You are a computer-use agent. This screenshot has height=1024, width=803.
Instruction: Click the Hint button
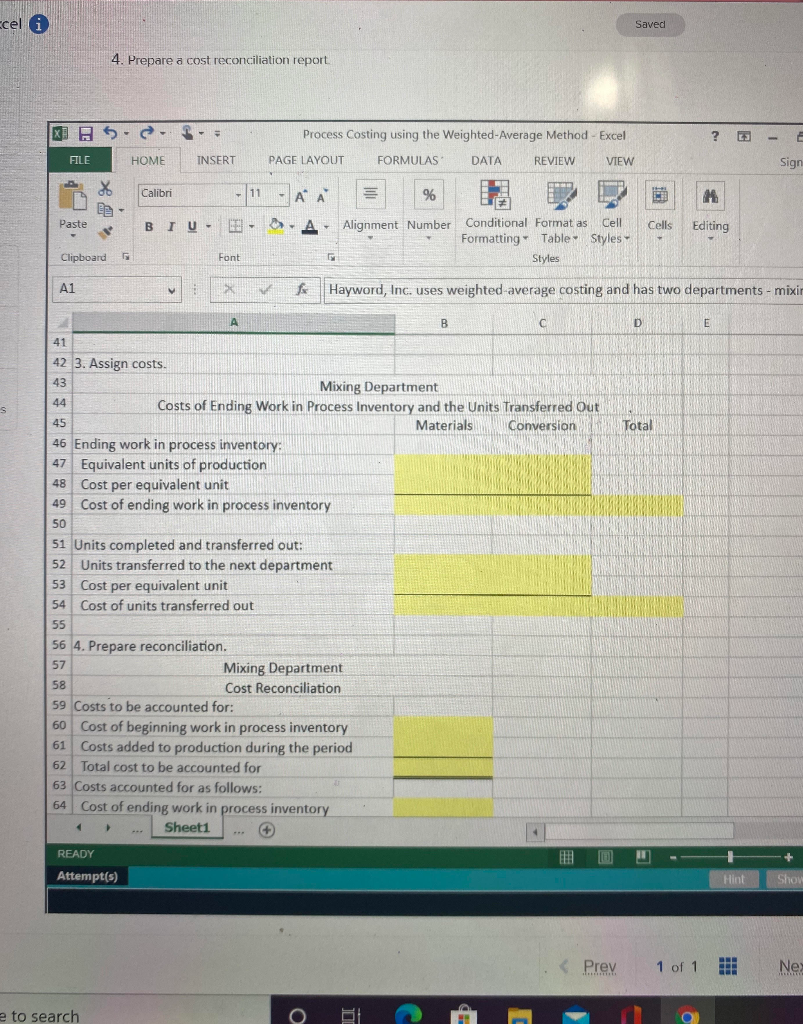click(734, 879)
